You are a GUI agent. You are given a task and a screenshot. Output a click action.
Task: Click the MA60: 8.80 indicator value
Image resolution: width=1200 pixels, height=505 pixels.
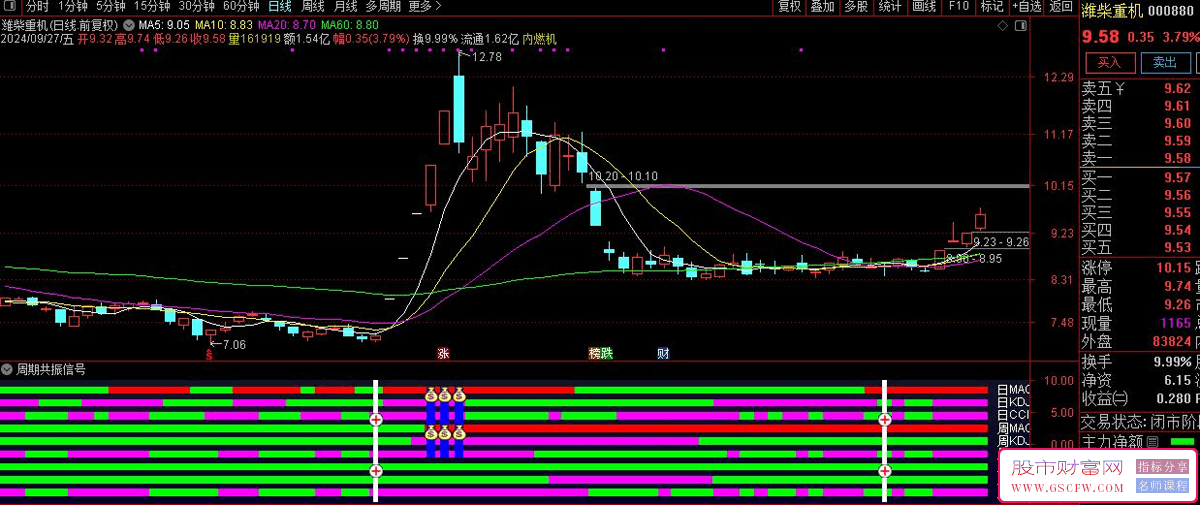(350, 24)
